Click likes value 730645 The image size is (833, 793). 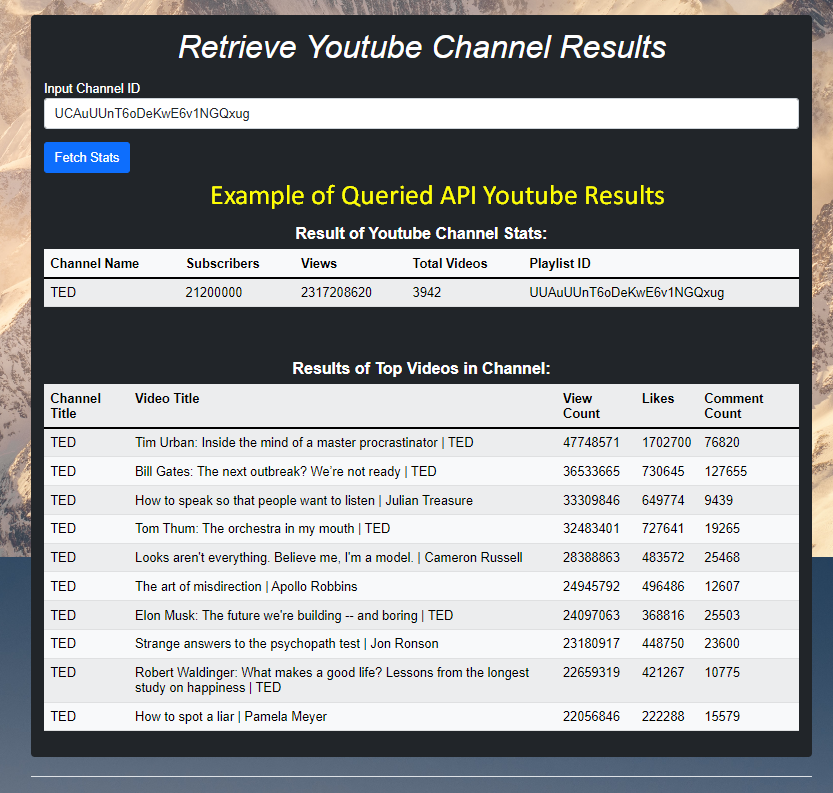coord(663,471)
